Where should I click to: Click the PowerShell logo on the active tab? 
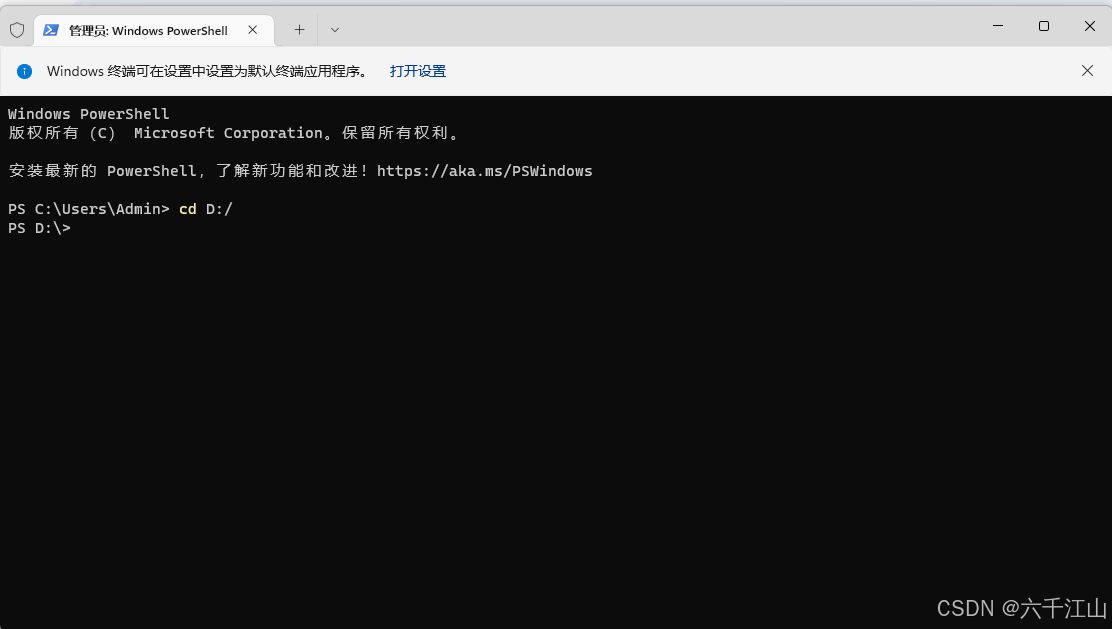tap(52, 30)
